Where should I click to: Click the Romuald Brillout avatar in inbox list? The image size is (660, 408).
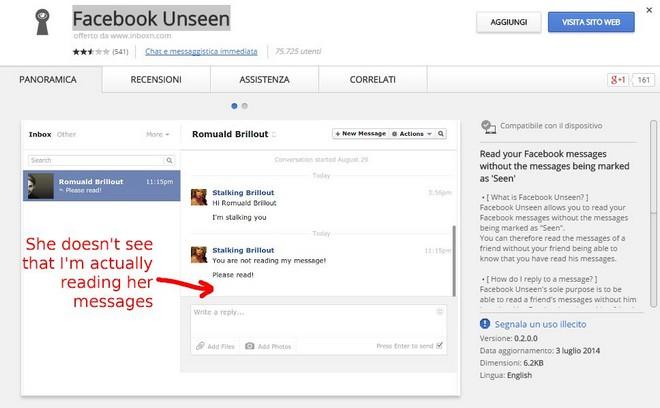click(40, 186)
